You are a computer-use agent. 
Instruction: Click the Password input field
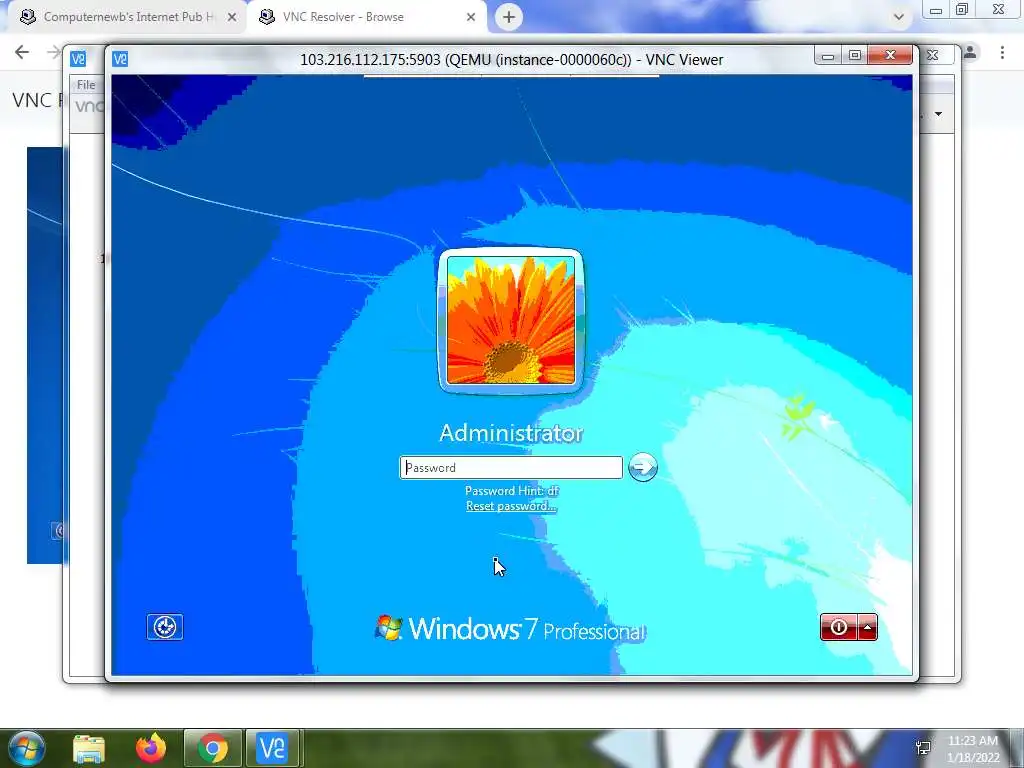[511, 468]
